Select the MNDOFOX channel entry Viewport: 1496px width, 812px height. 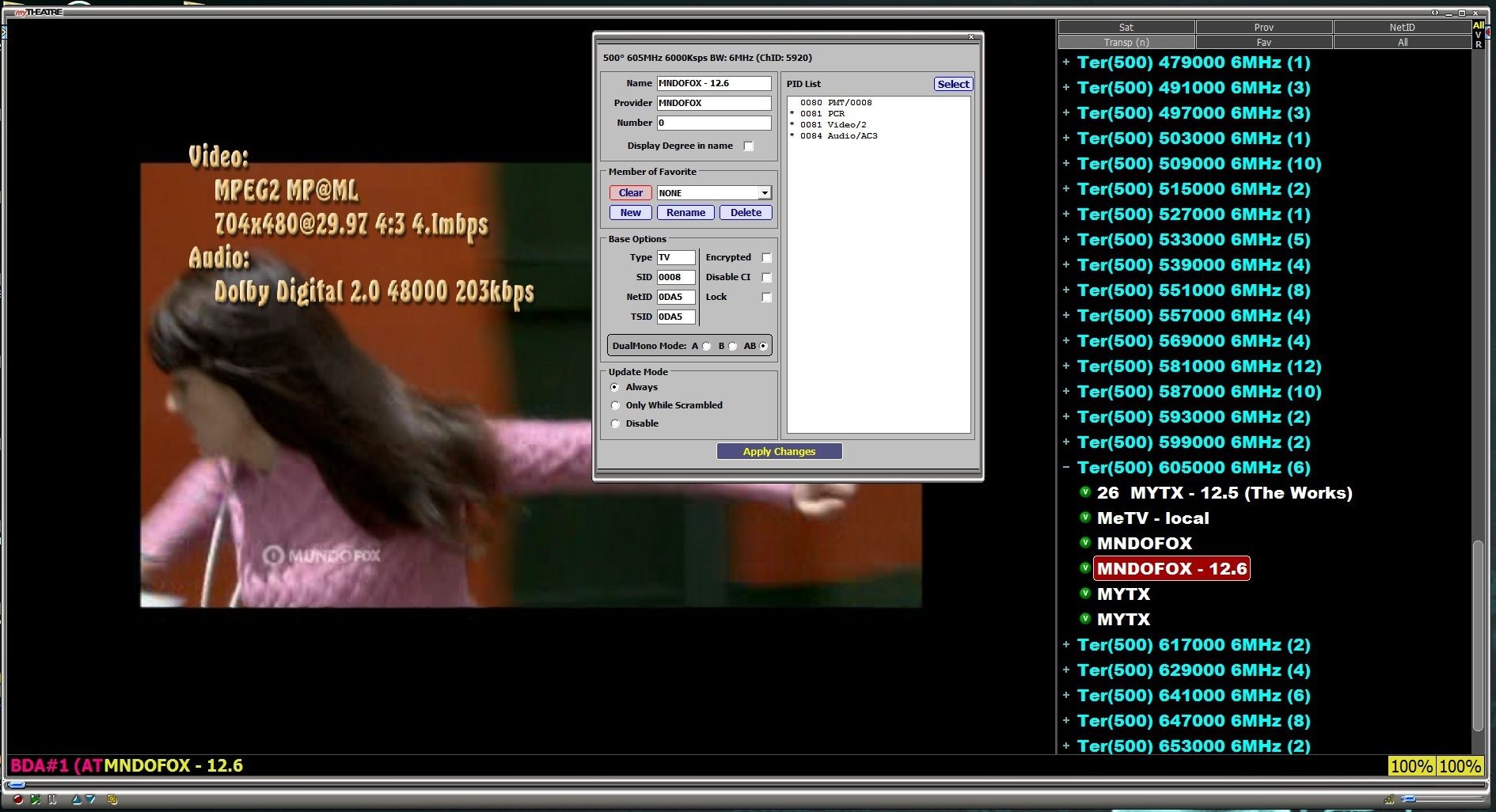pos(1144,543)
